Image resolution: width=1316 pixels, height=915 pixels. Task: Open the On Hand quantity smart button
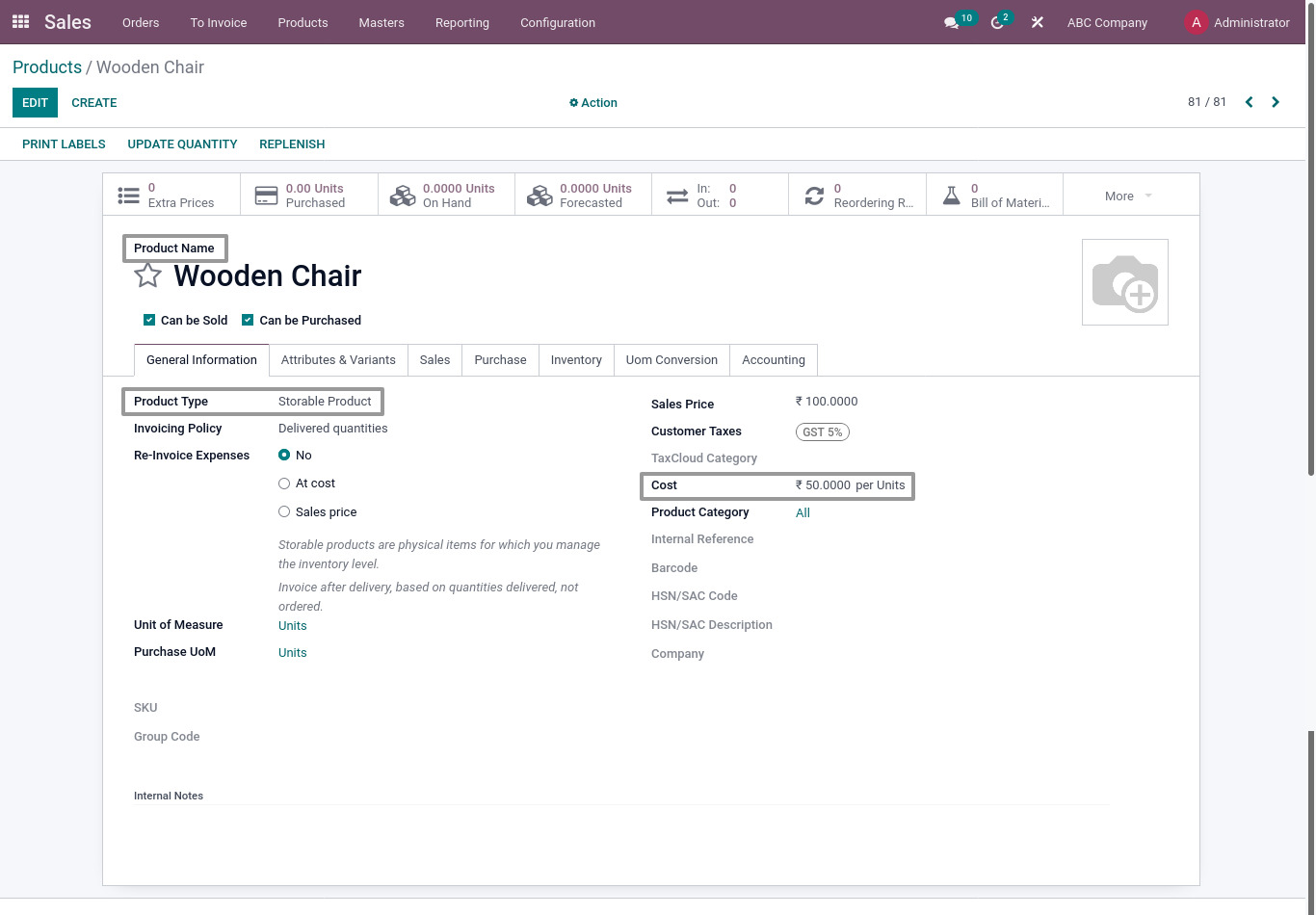click(446, 195)
